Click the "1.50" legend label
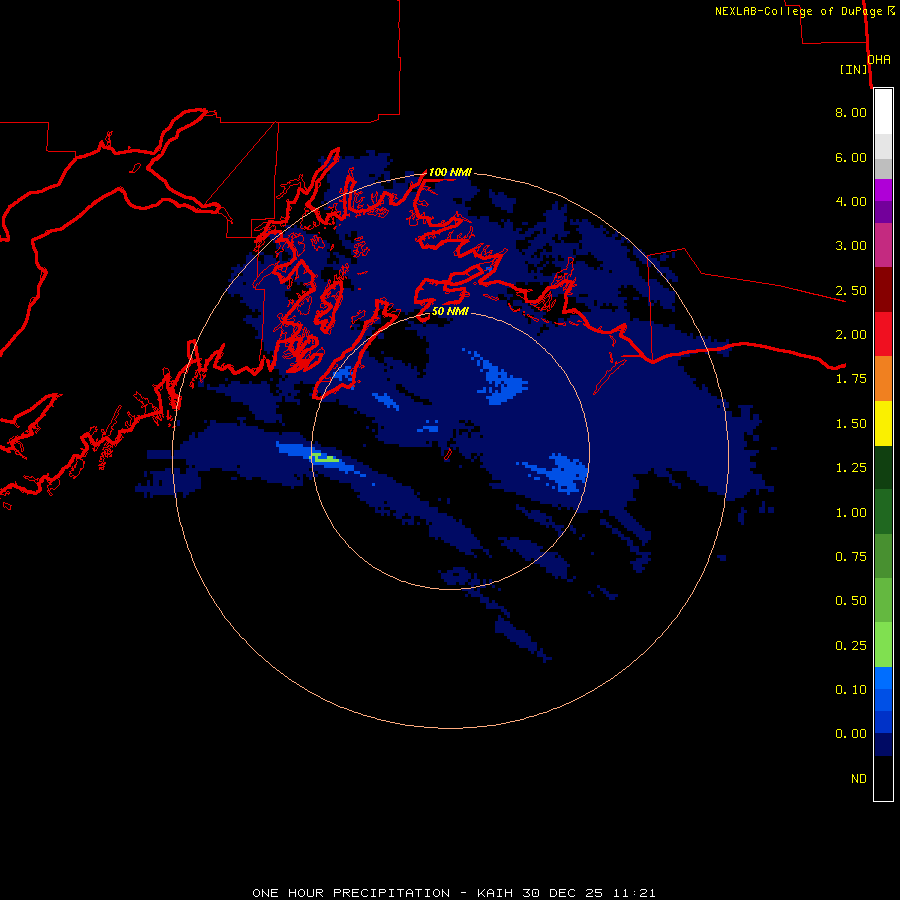 click(851, 424)
